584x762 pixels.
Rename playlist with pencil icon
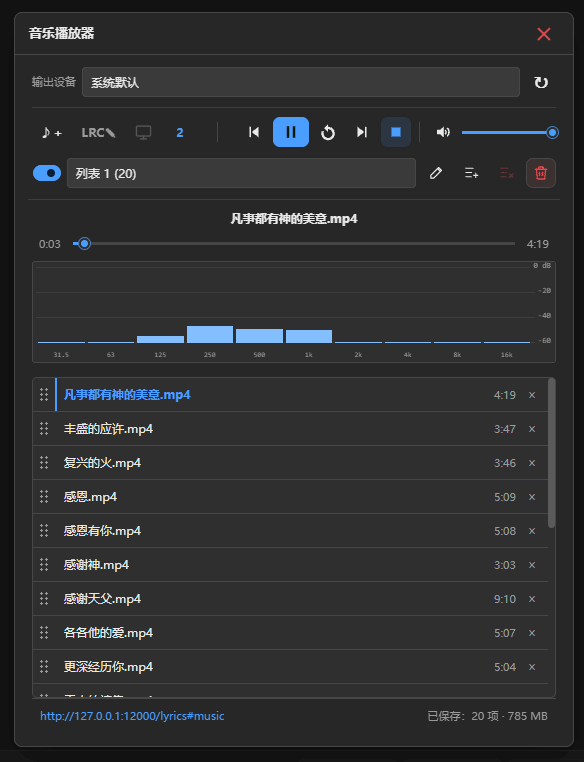[x=436, y=173]
